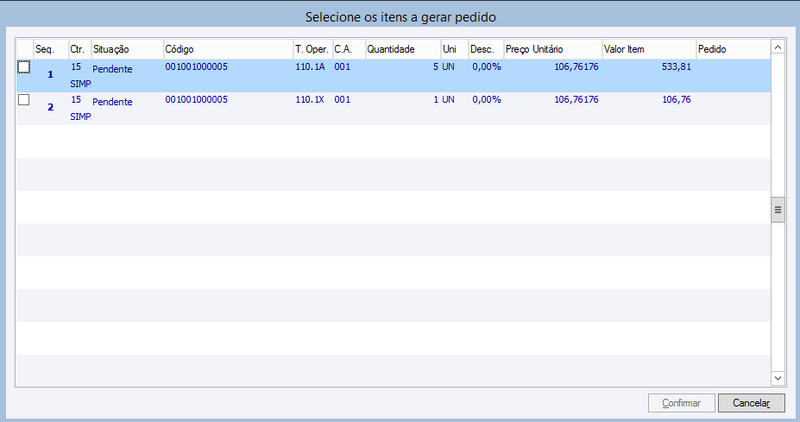
Task: Click the Confirmar button
Action: pyautogui.click(x=681, y=403)
